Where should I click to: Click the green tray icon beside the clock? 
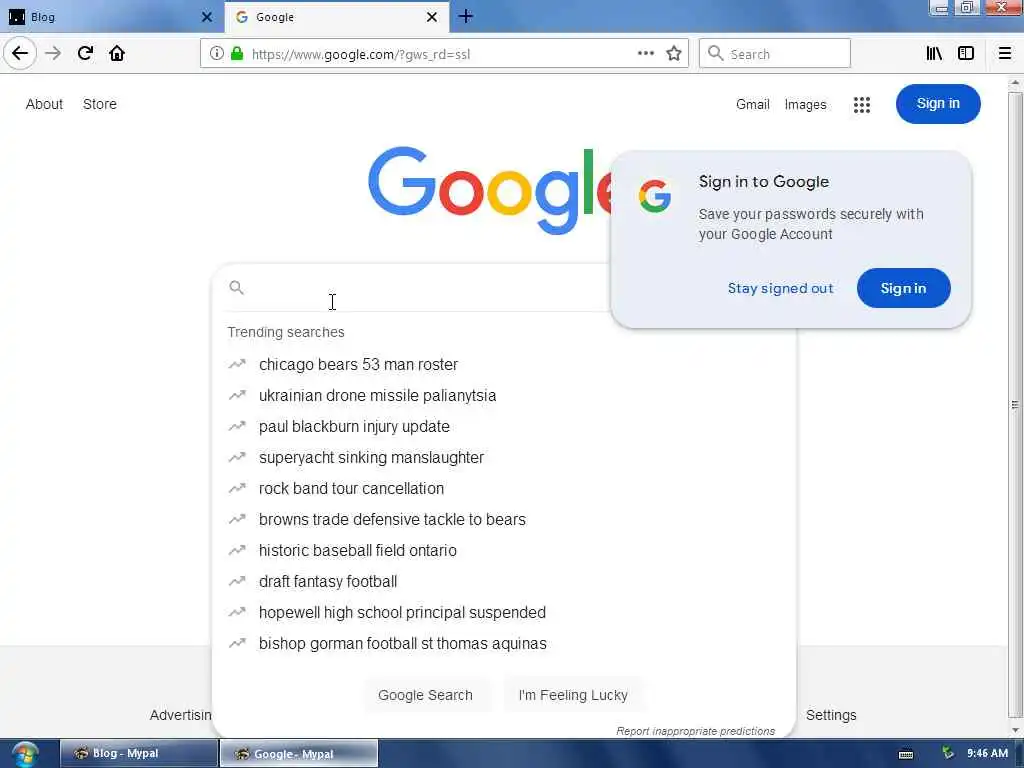coord(947,753)
